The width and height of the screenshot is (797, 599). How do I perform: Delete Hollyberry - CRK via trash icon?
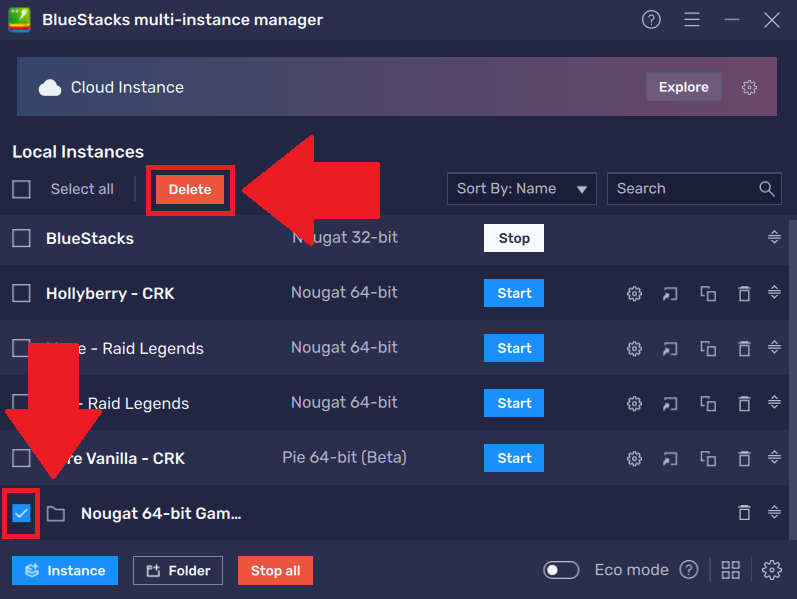(744, 293)
